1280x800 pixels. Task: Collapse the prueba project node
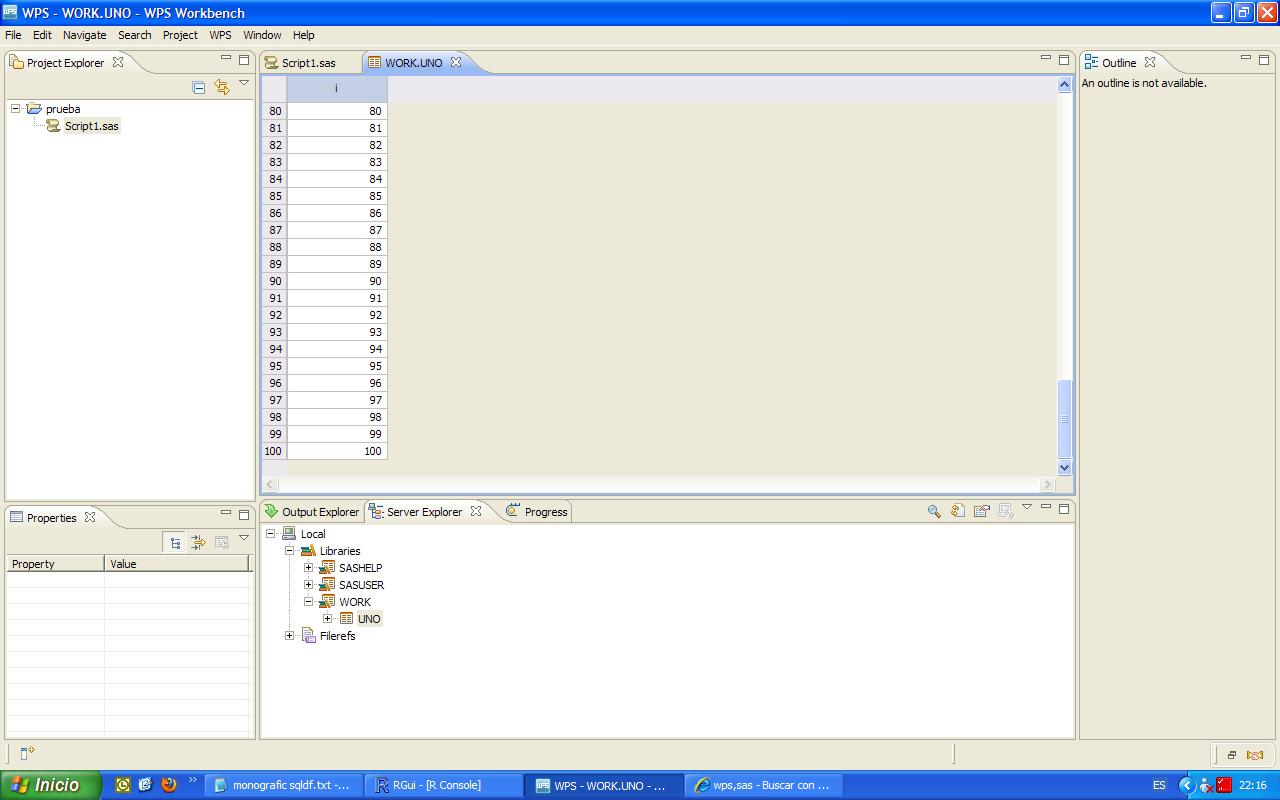16,109
